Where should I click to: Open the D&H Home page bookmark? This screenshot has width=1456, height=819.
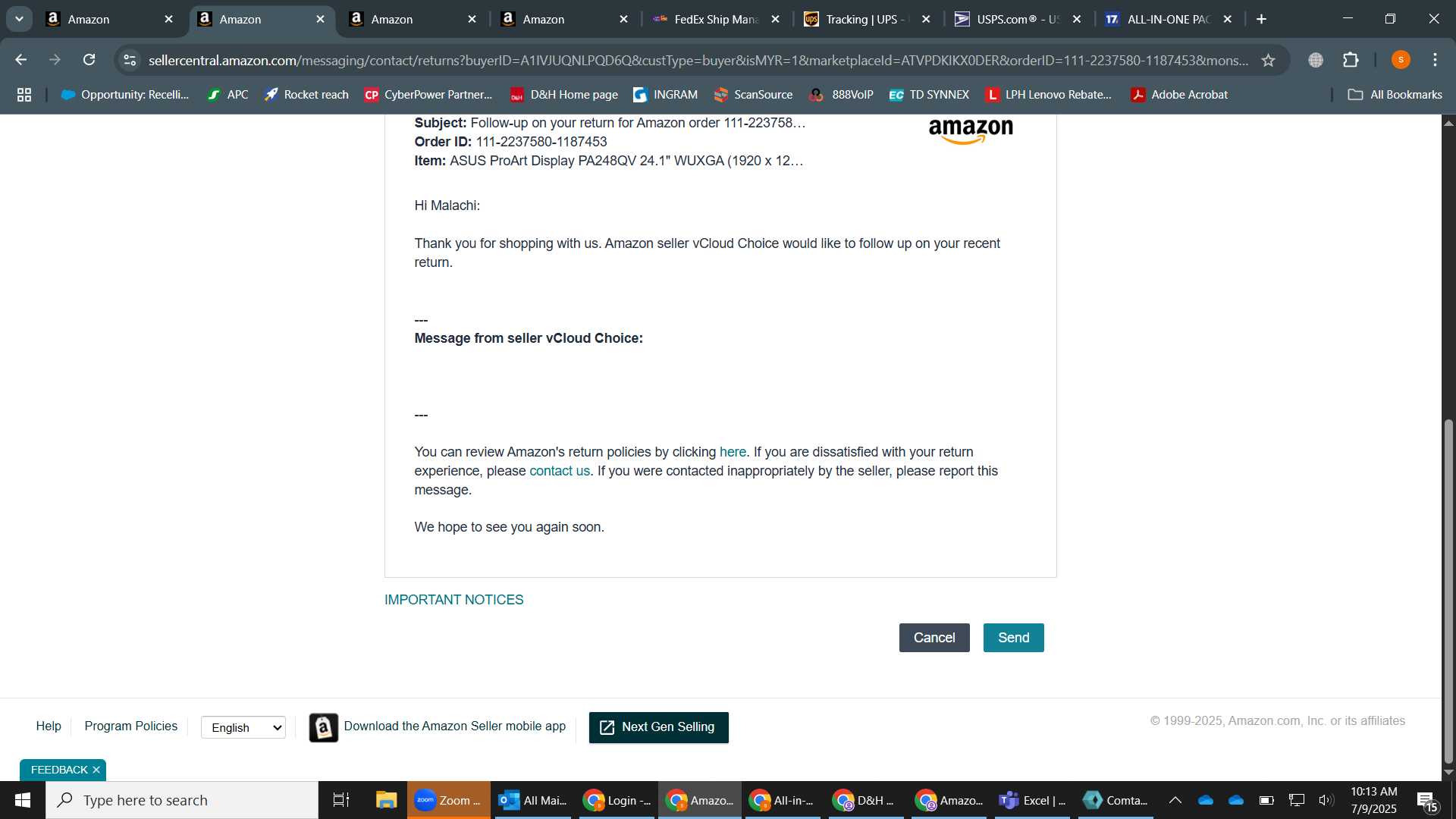564,95
